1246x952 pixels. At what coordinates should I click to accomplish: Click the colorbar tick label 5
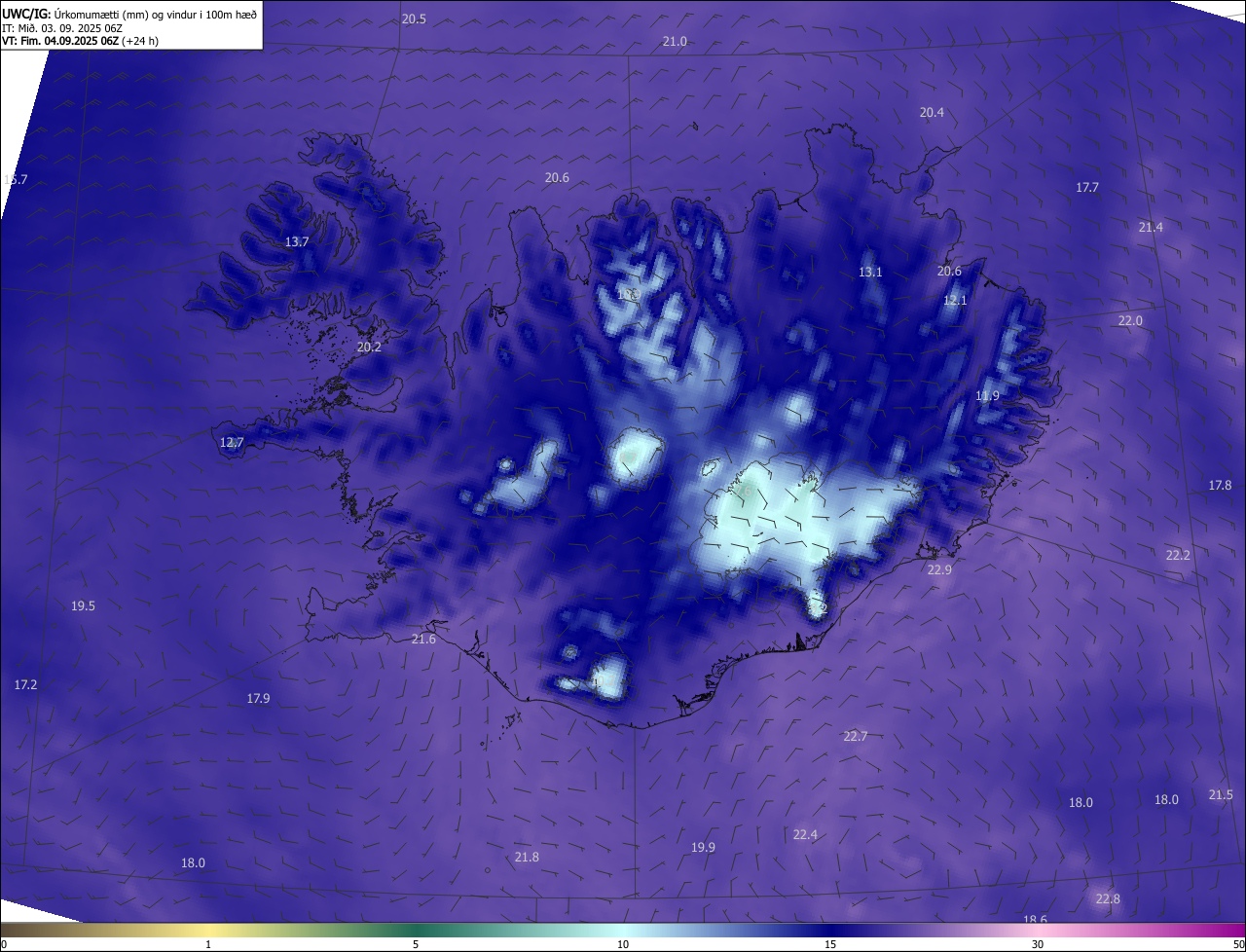(x=416, y=944)
